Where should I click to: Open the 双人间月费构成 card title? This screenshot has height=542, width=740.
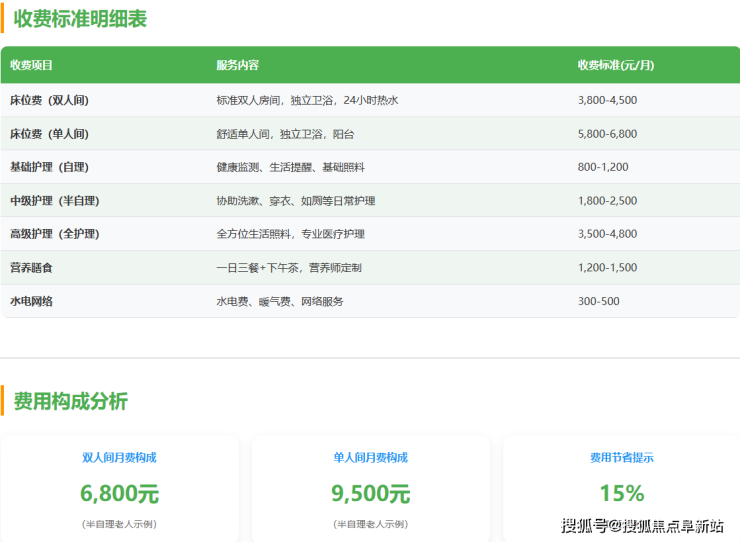coord(119,458)
